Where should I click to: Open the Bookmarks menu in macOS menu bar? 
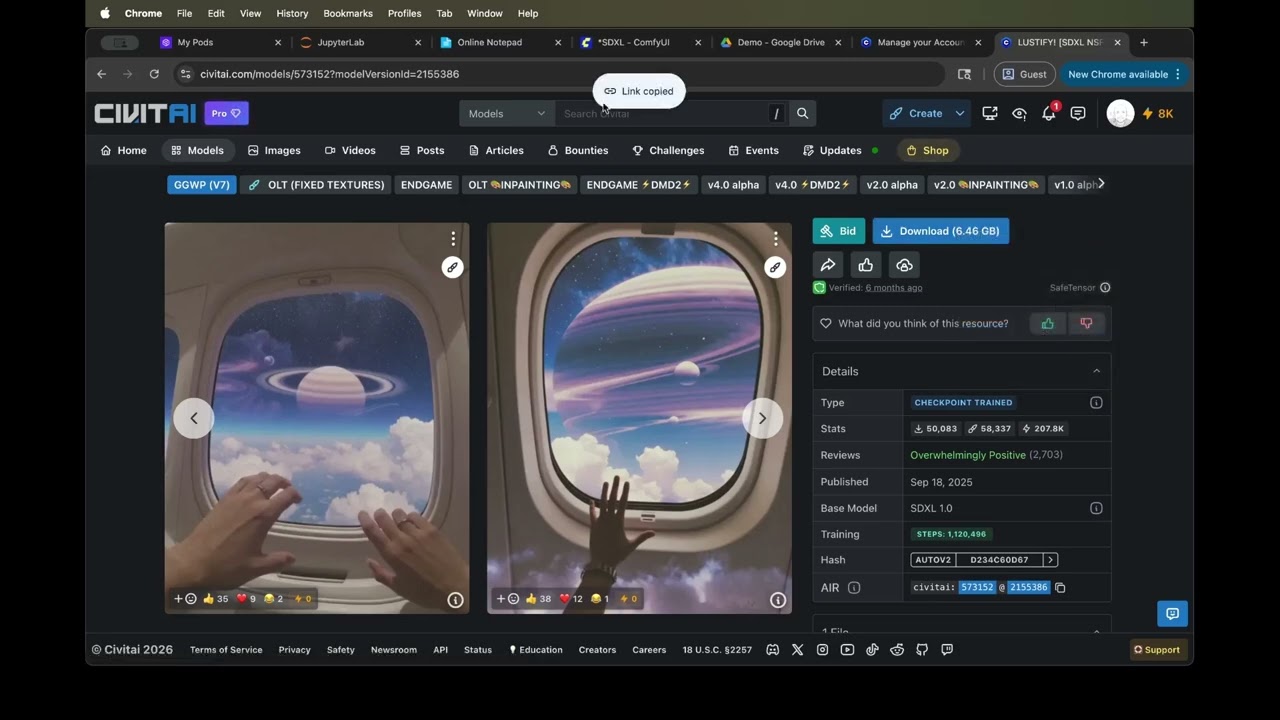click(348, 13)
